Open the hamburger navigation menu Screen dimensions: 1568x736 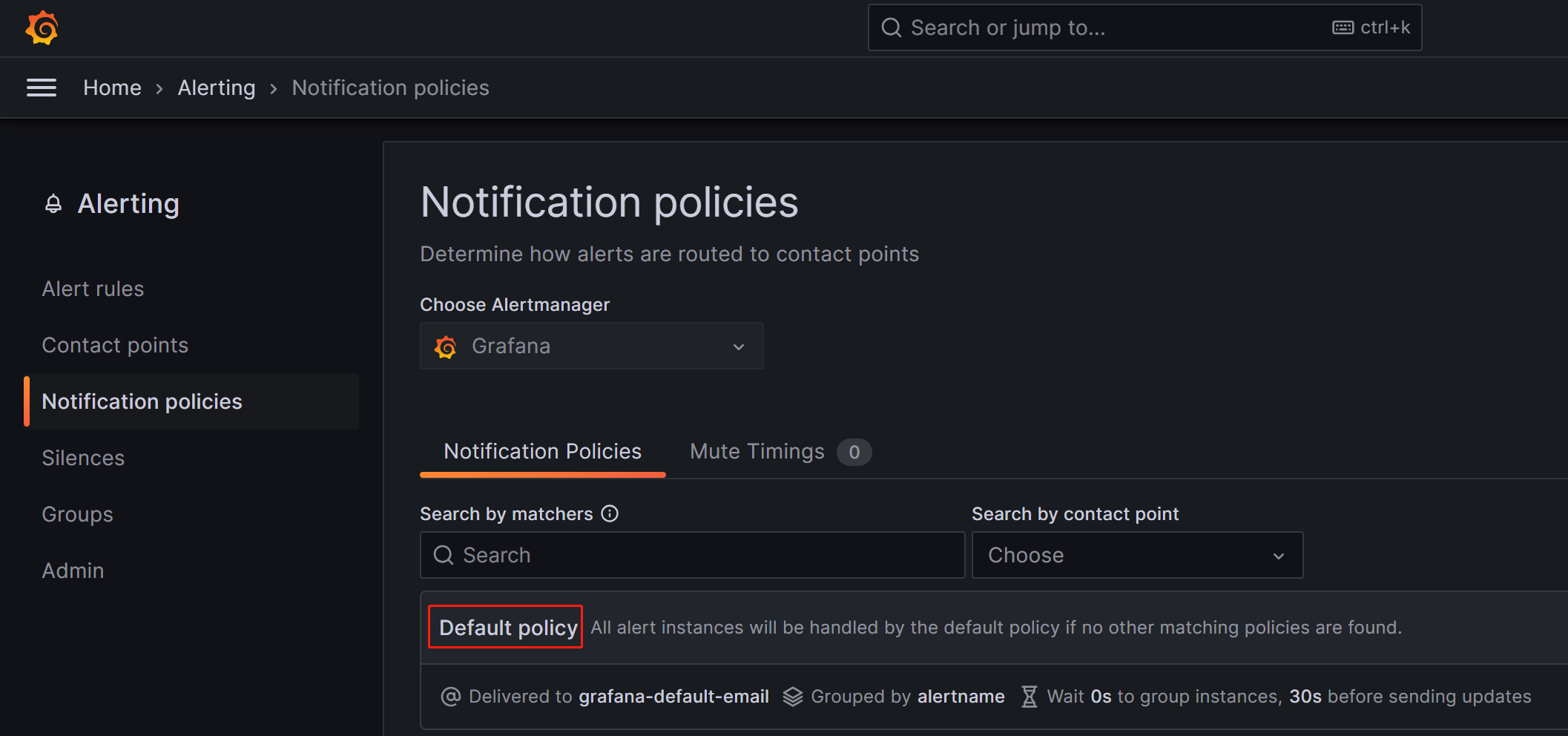pyautogui.click(x=42, y=88)
